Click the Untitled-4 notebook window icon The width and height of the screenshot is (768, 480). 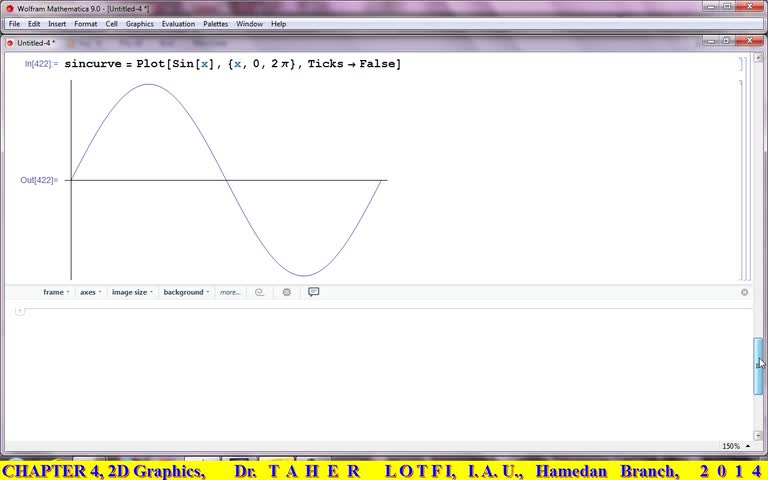[10, 43]
